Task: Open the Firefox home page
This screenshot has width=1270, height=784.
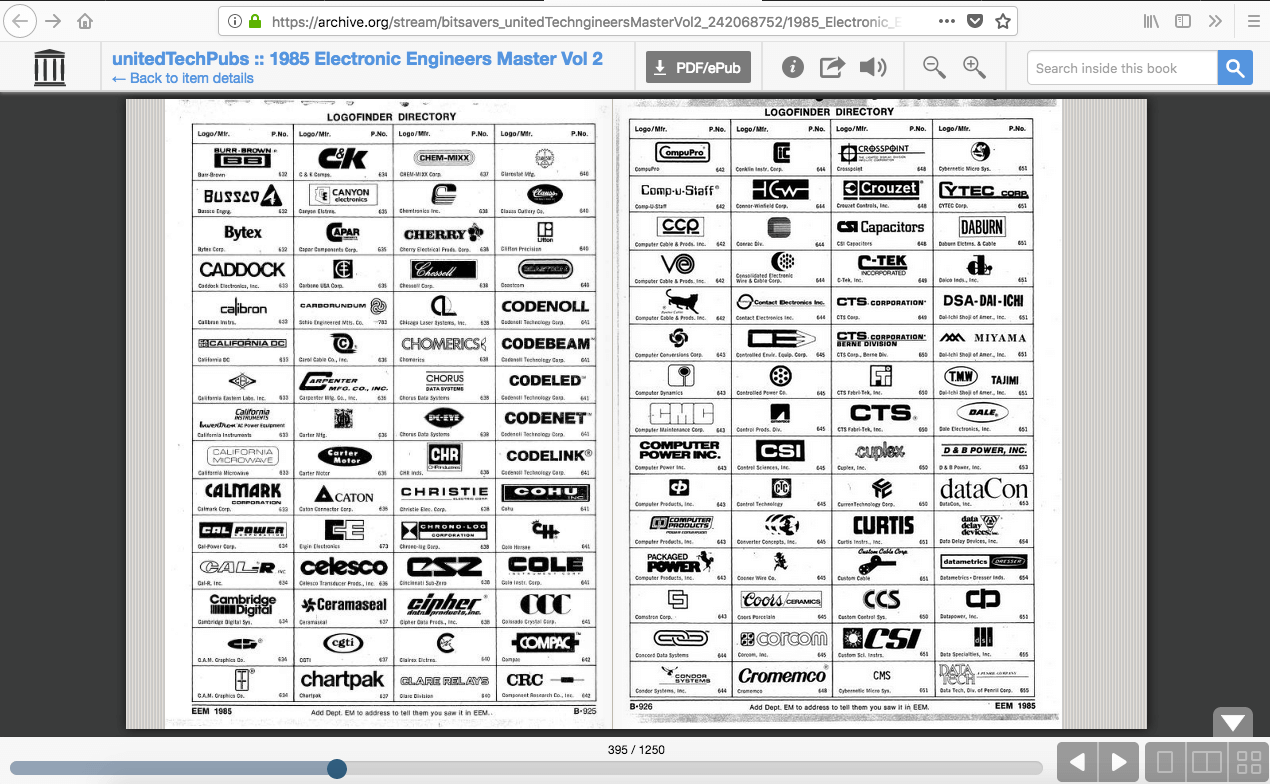Action: pyautogui.click(x=85, y=21)
